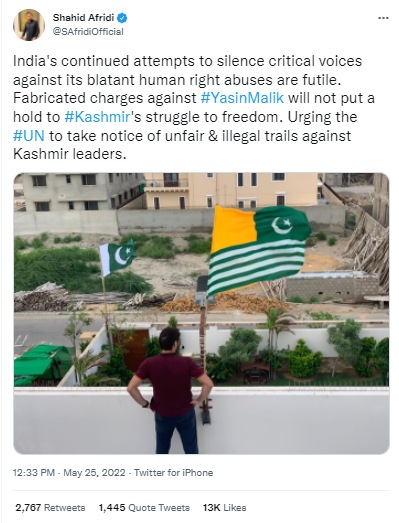Click the tweet body text
Image resolution: width=399 pixels, height=523 pixels.
tap(193, 107)
